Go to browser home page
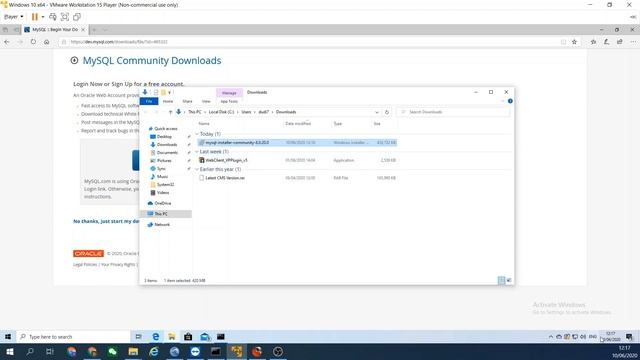The image size is (640, 360). 47,42
